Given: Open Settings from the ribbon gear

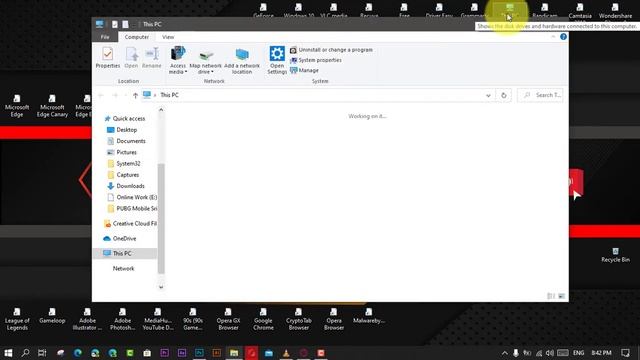Looking at the screenshot, I should click(277, 60).
